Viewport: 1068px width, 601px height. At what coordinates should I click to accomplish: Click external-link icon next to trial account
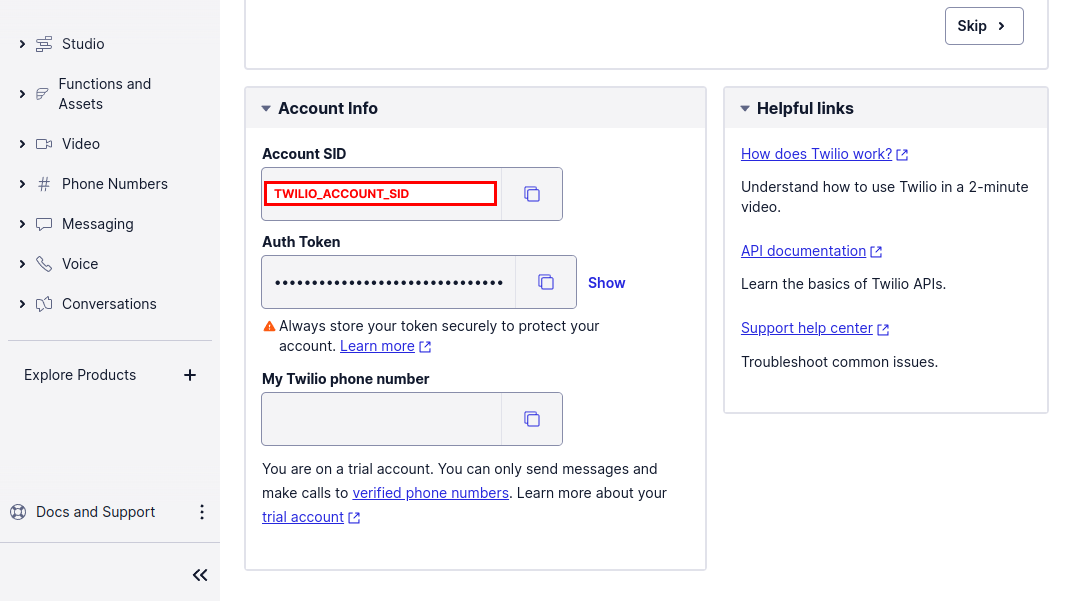click(354, 518)
